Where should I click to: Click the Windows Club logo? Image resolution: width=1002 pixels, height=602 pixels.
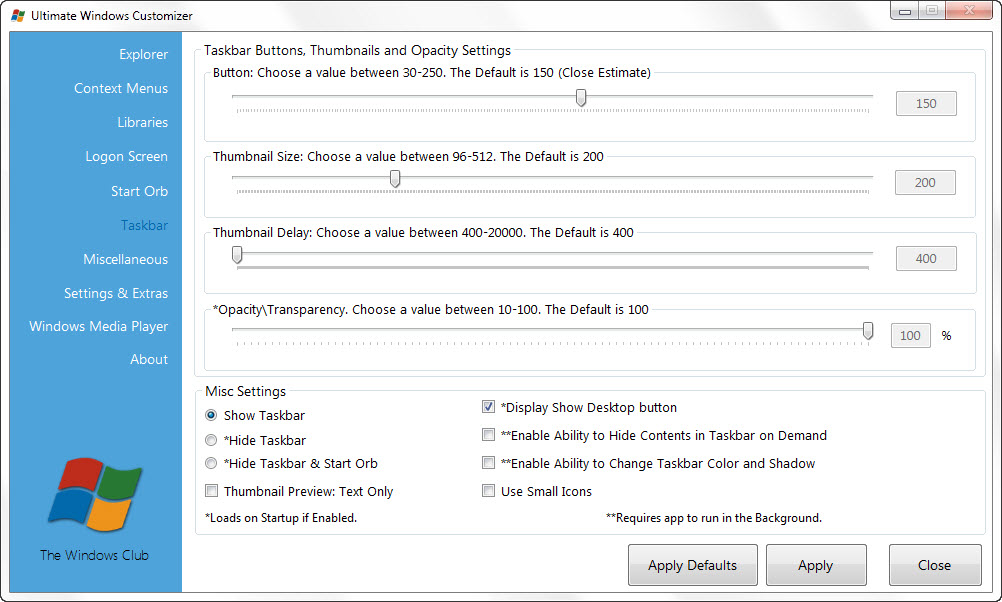(x=94, y=495)
